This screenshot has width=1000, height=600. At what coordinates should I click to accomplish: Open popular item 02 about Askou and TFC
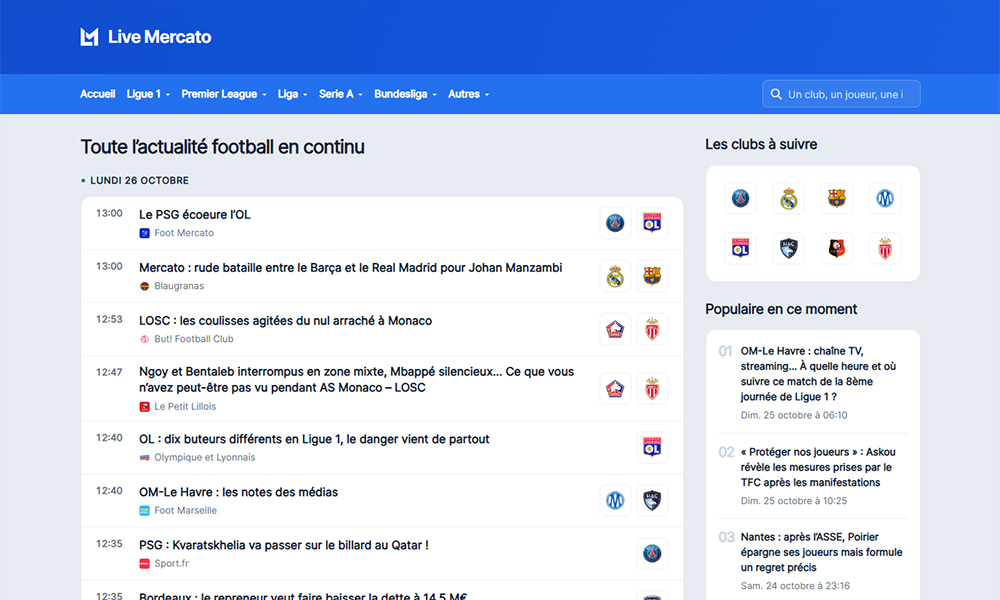pos(818,467)
